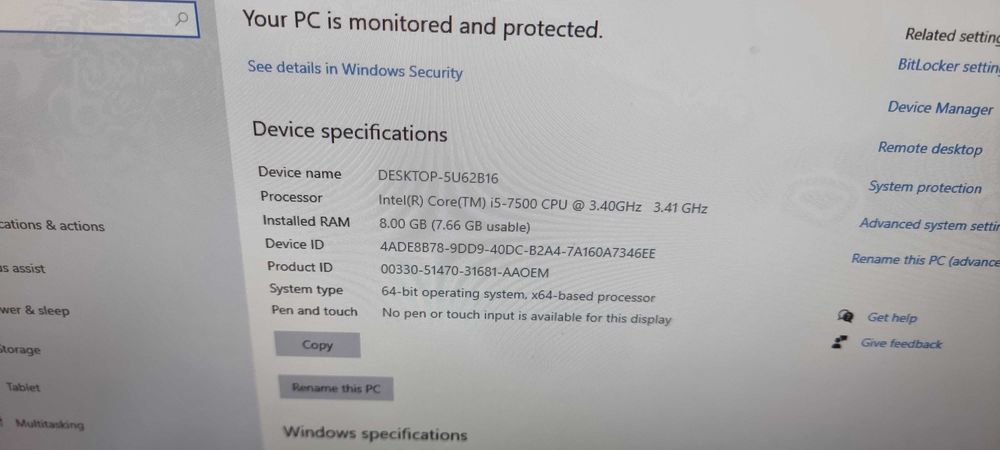The image size is (1000, 450).
Task: Open Power & sleep settings
Action: coord(35,310)
